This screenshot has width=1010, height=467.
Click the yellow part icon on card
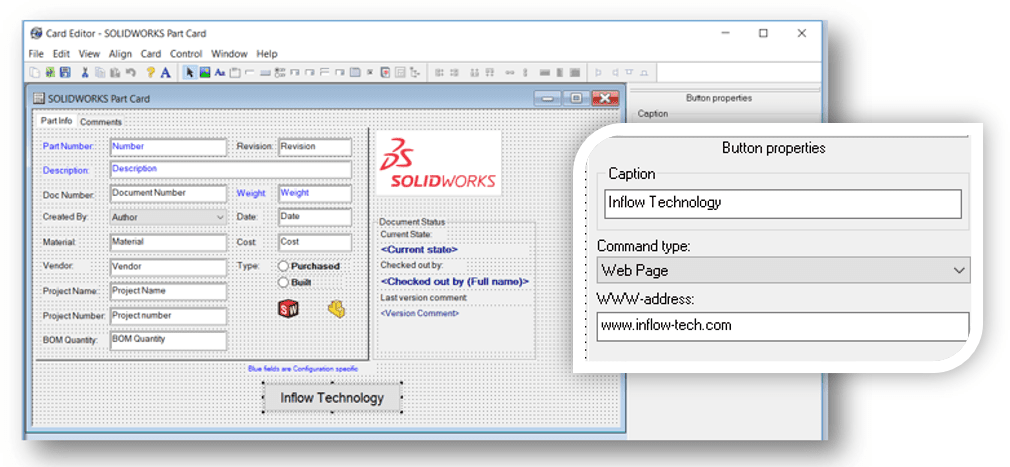tap(336, 309)
